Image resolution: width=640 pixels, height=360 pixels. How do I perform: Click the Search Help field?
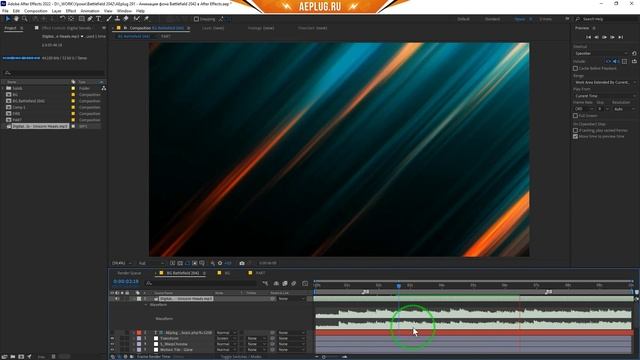click(605, 19)
